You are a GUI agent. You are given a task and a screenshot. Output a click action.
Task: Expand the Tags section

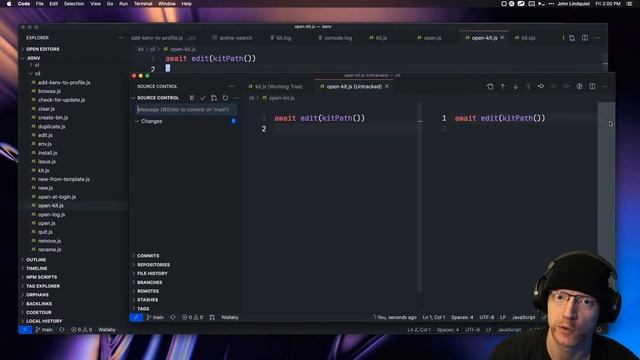click(143, 308)
